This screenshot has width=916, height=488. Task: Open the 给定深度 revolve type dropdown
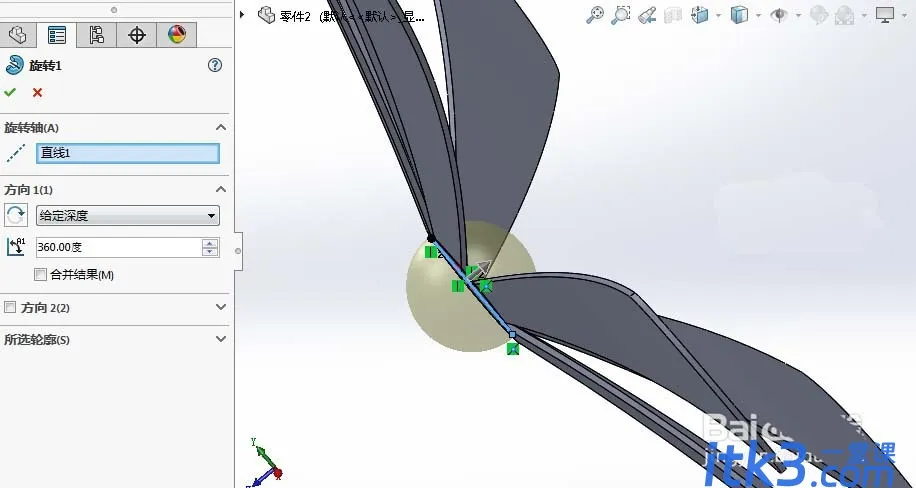coord(127,216)
